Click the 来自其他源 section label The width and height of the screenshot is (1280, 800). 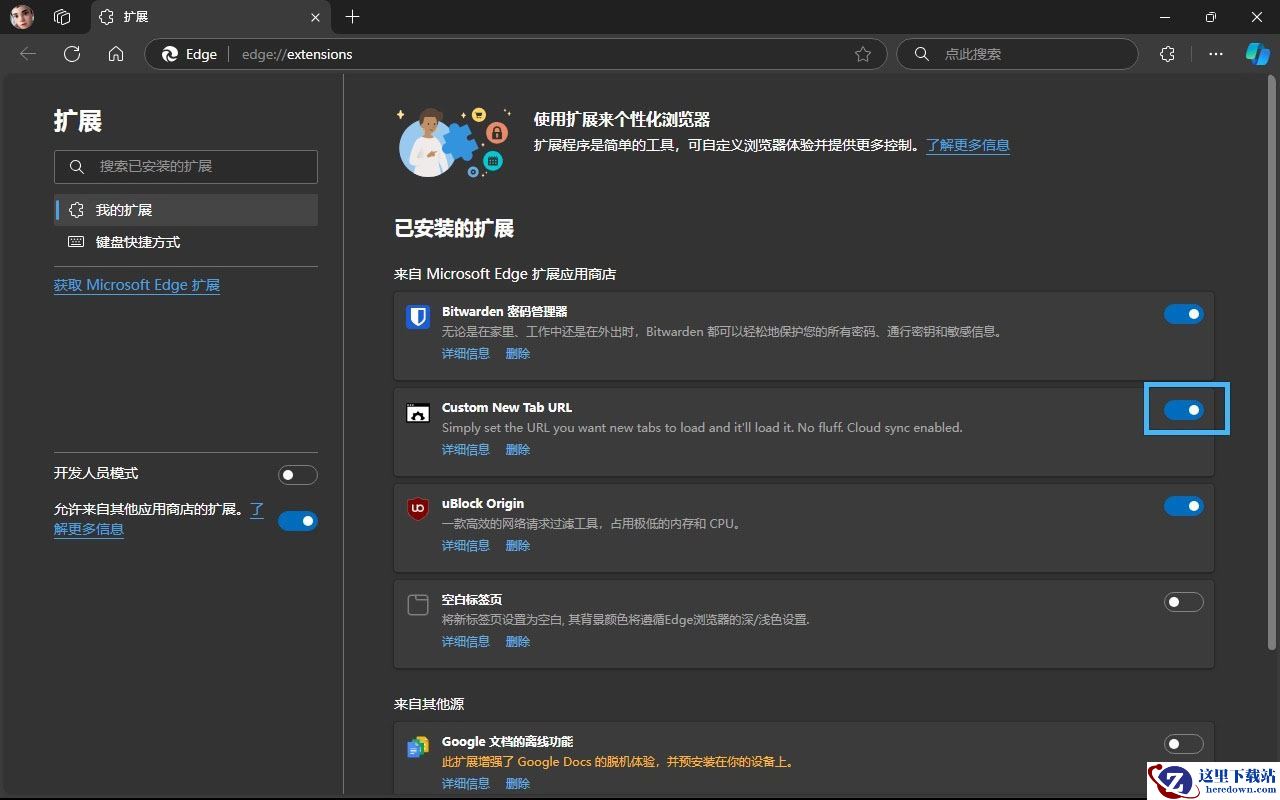(429, 704)
